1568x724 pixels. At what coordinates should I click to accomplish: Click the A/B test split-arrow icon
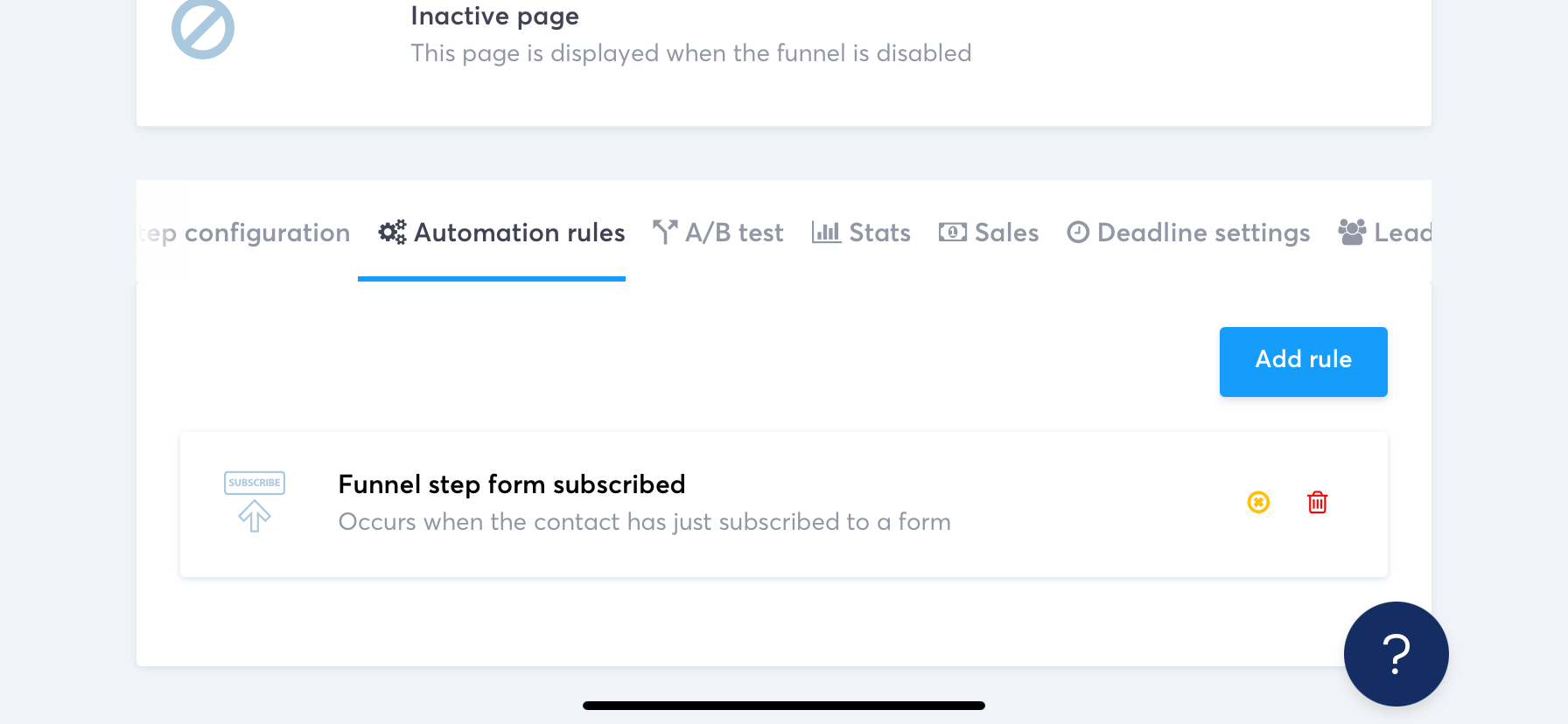tap(665, 231)
